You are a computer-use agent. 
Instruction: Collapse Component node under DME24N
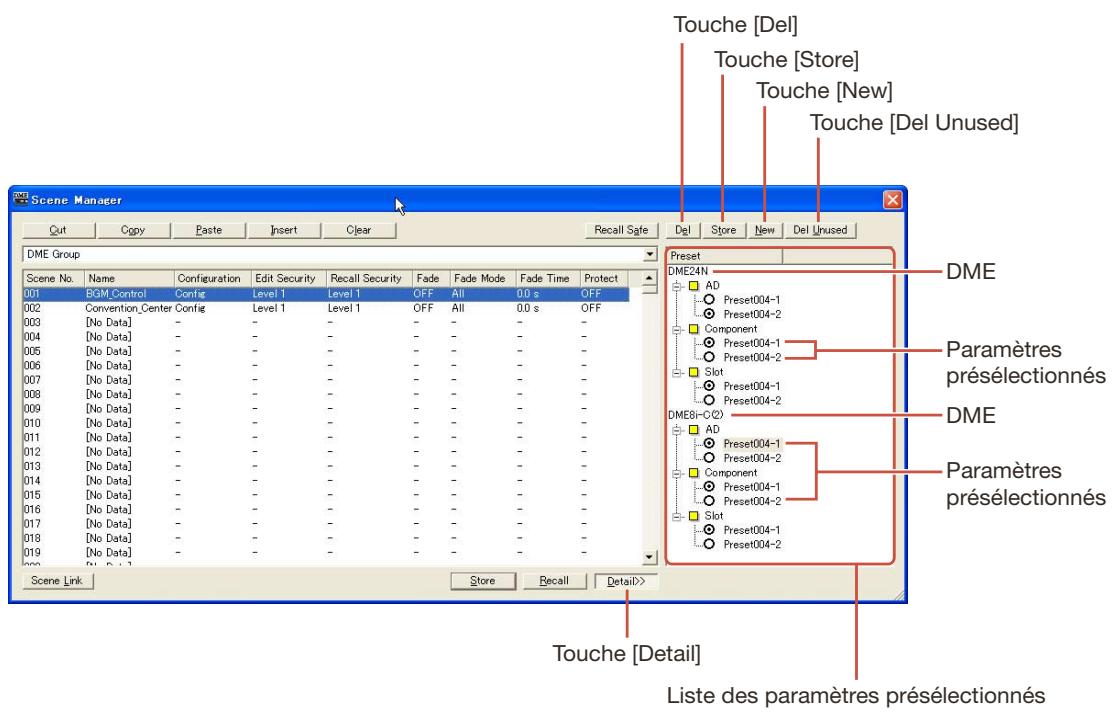pyautogui.click(x=677, y=329)
